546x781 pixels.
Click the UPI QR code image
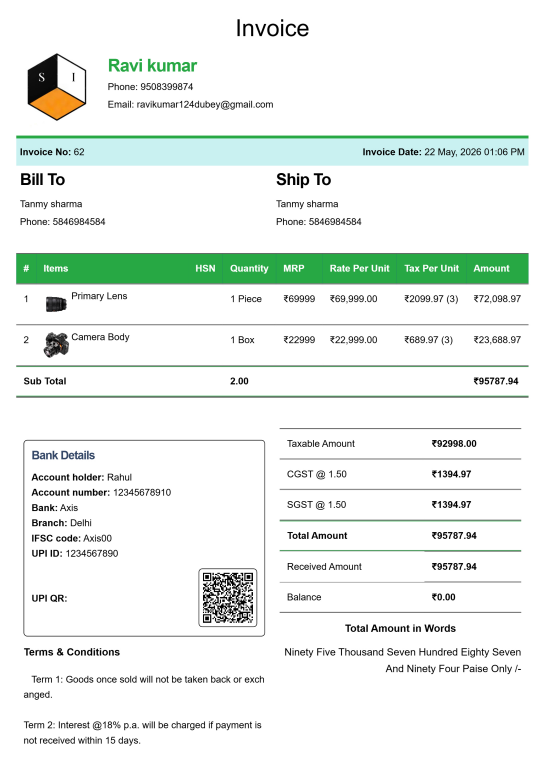(228, 597)
